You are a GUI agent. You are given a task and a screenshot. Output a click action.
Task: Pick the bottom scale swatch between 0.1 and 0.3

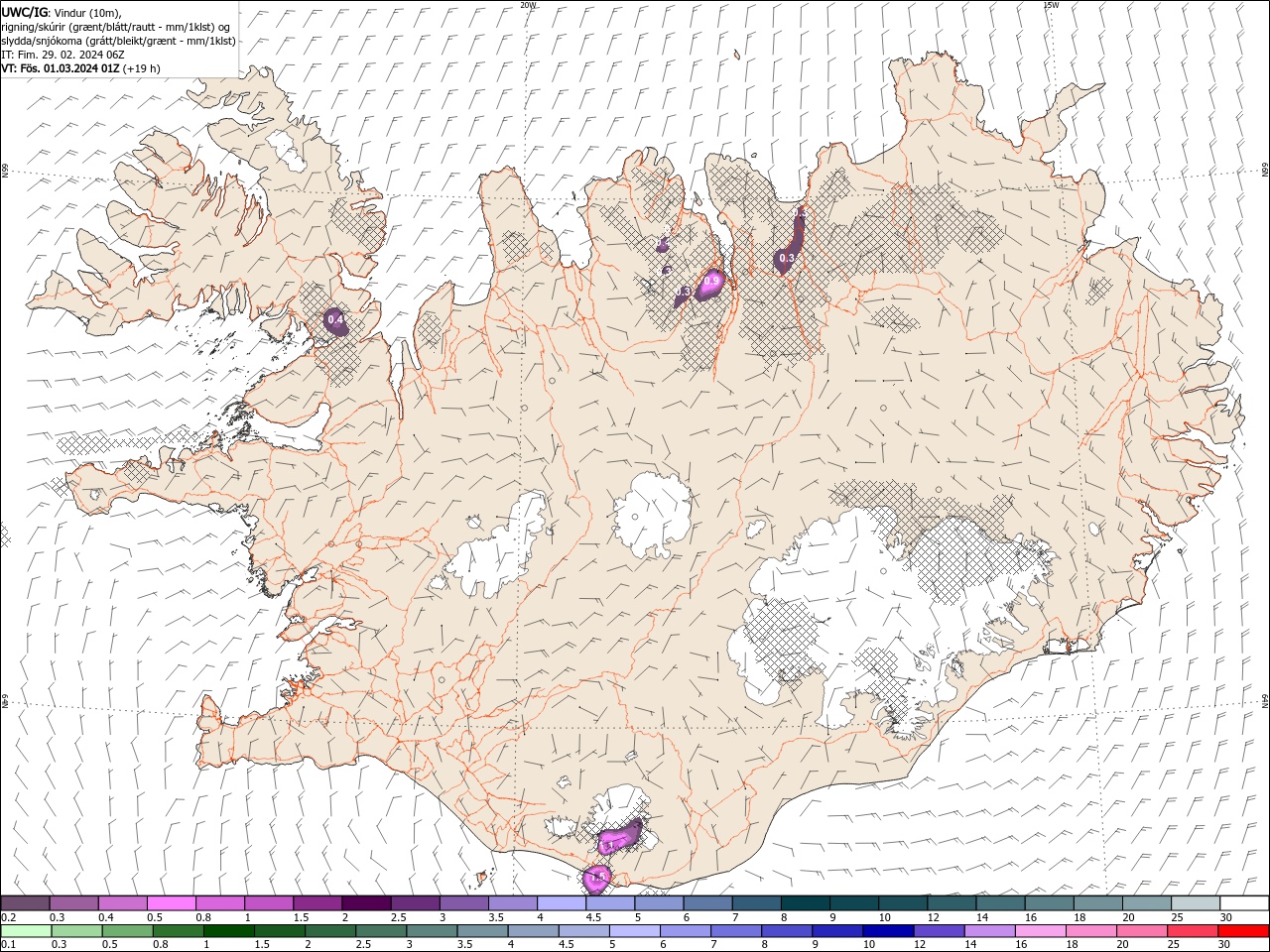(26, 931)
